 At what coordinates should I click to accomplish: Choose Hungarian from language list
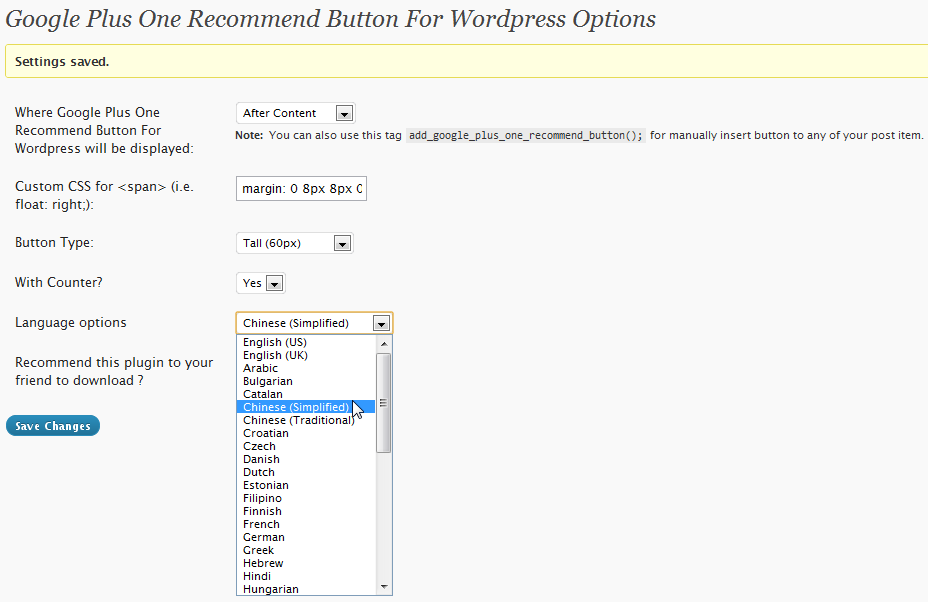305,589
